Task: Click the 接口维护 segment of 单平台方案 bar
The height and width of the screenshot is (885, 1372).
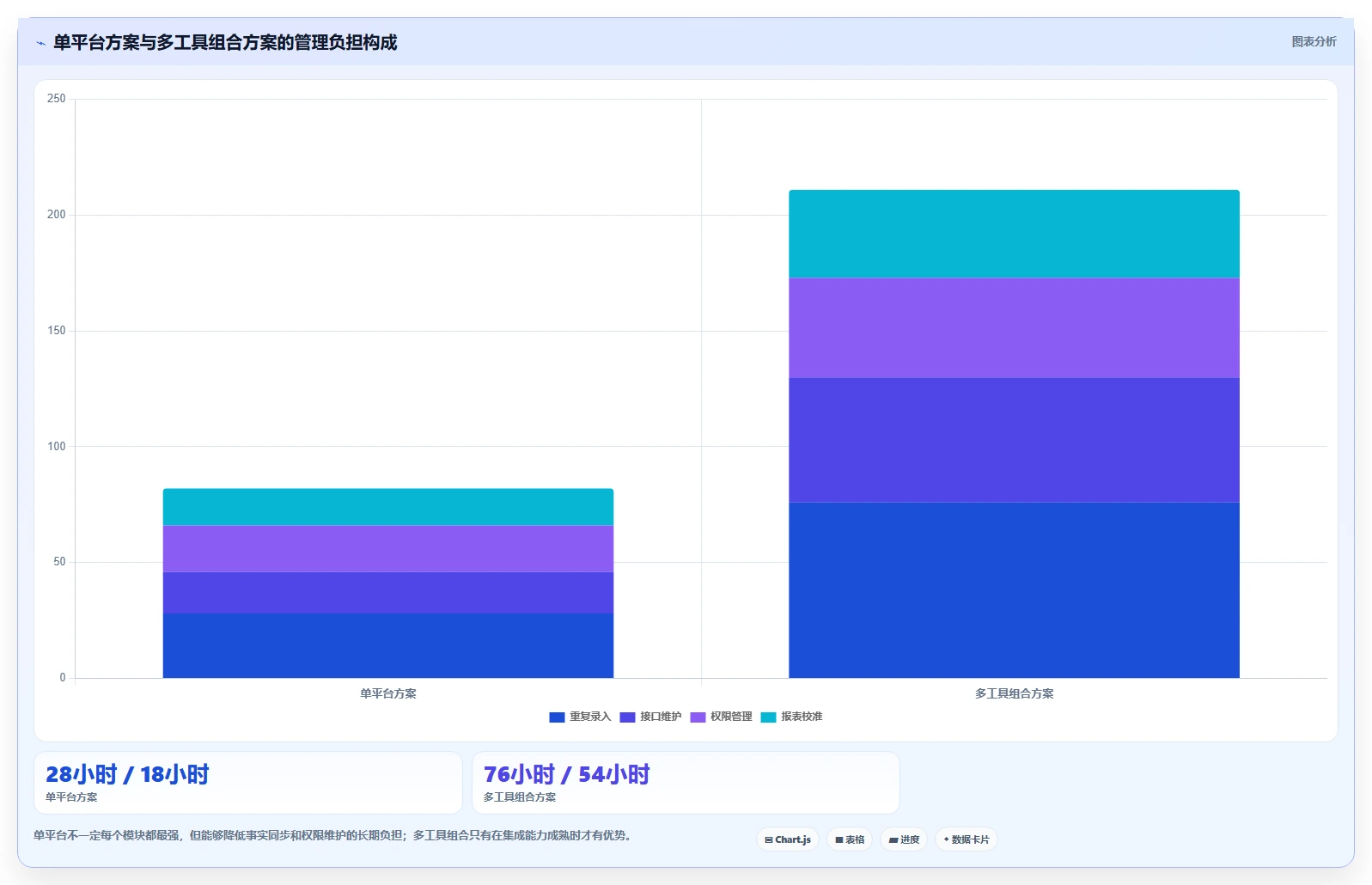Action: (388, 593)
